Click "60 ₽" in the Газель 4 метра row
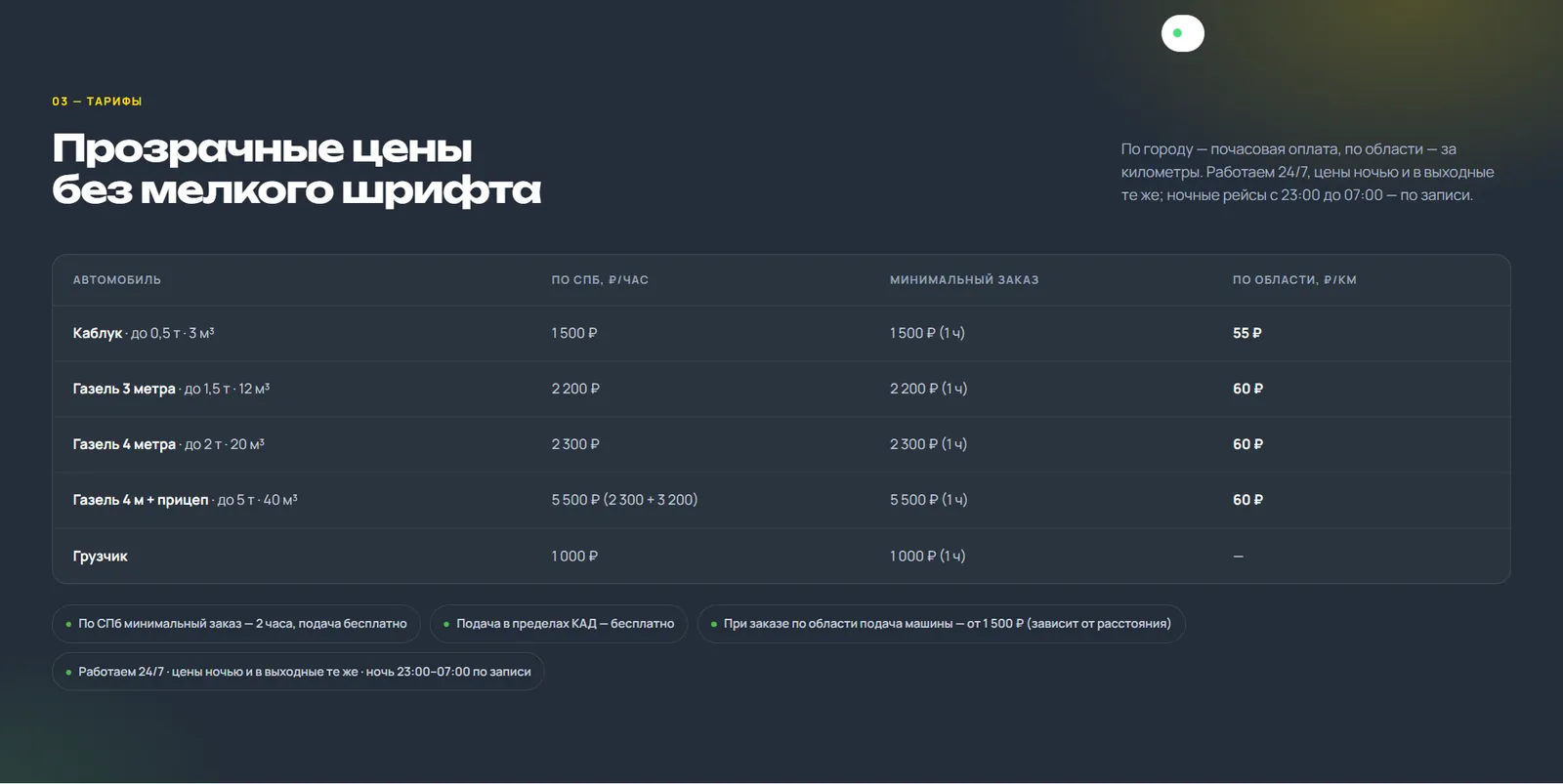Viewport: 1563px width, 784px height. pos(1247,444)
